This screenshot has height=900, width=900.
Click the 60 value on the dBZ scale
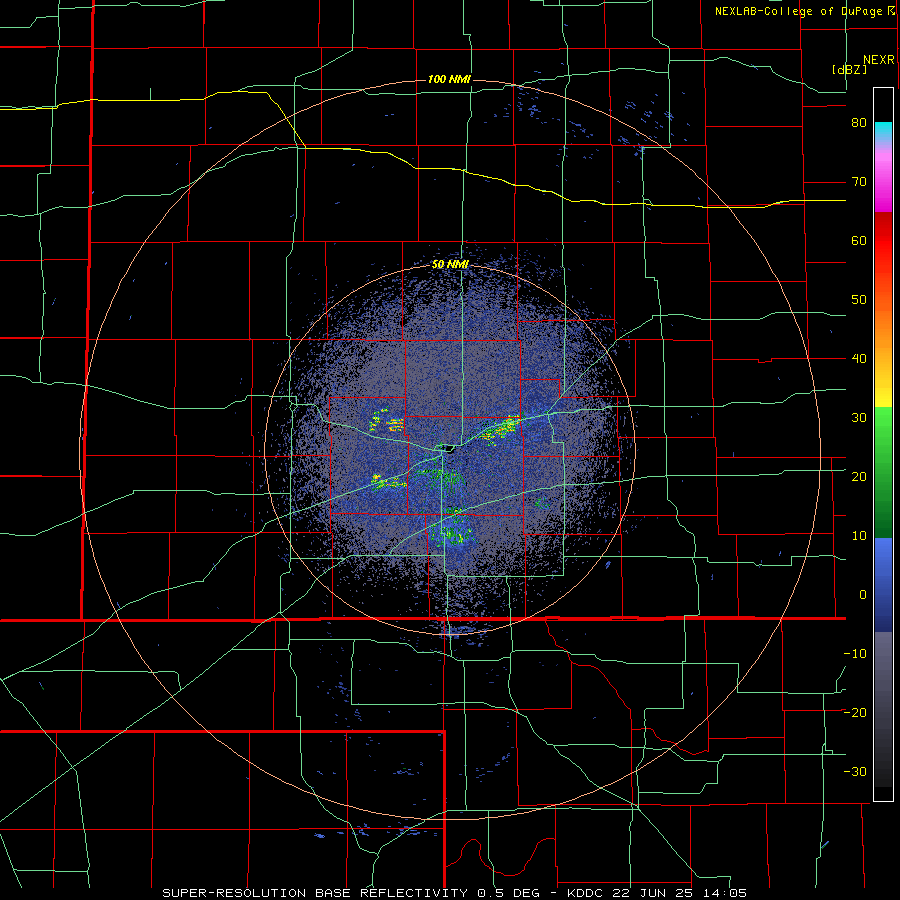[859, 240]
